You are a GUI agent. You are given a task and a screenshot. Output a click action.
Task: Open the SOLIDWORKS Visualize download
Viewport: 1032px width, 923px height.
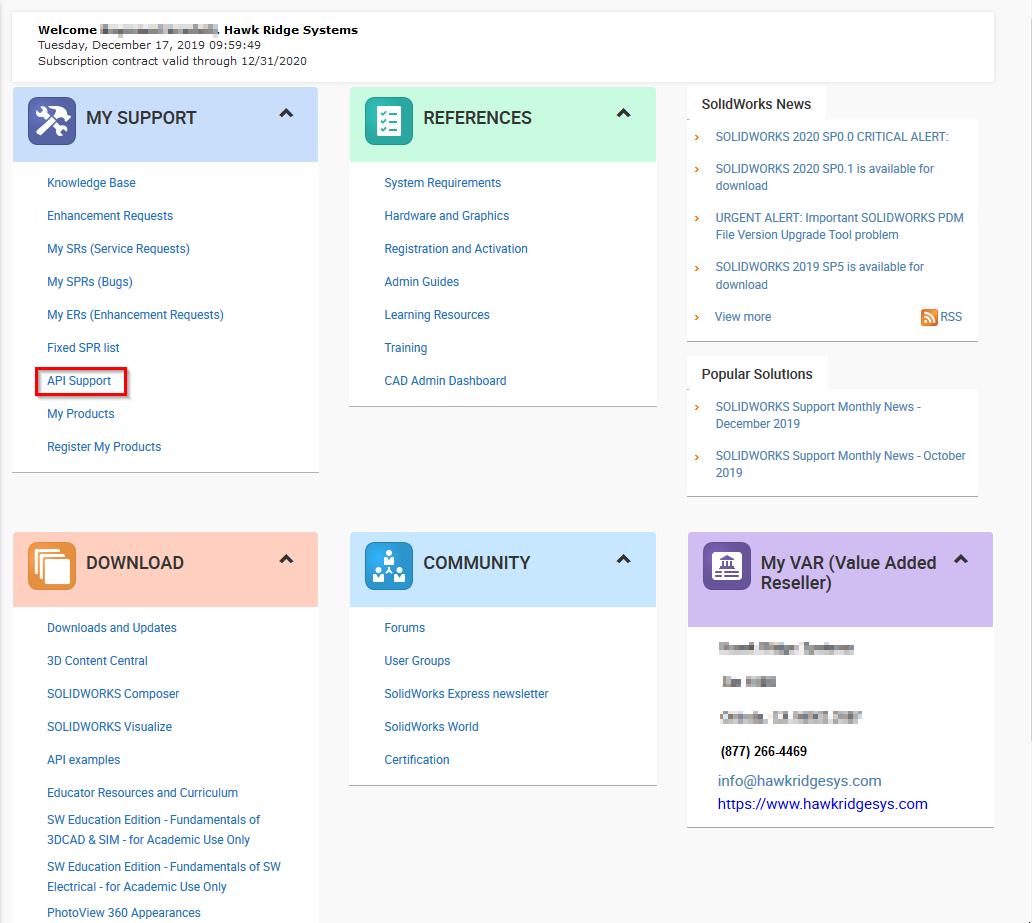tap(109, 727)
